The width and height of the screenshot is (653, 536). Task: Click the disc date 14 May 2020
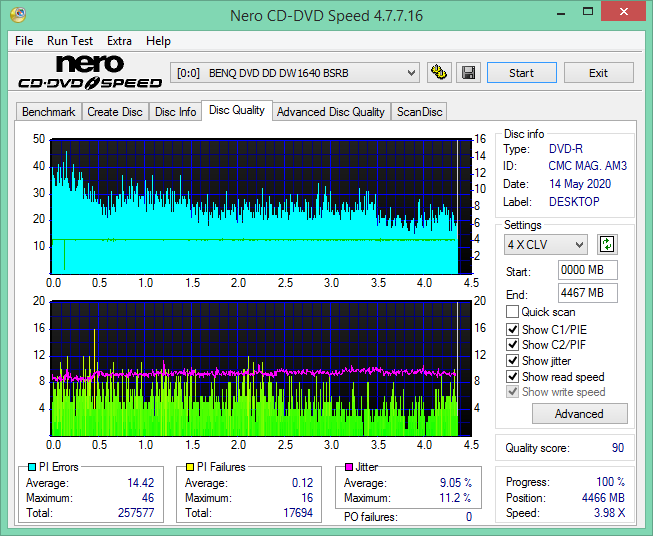tap(580, 184)
